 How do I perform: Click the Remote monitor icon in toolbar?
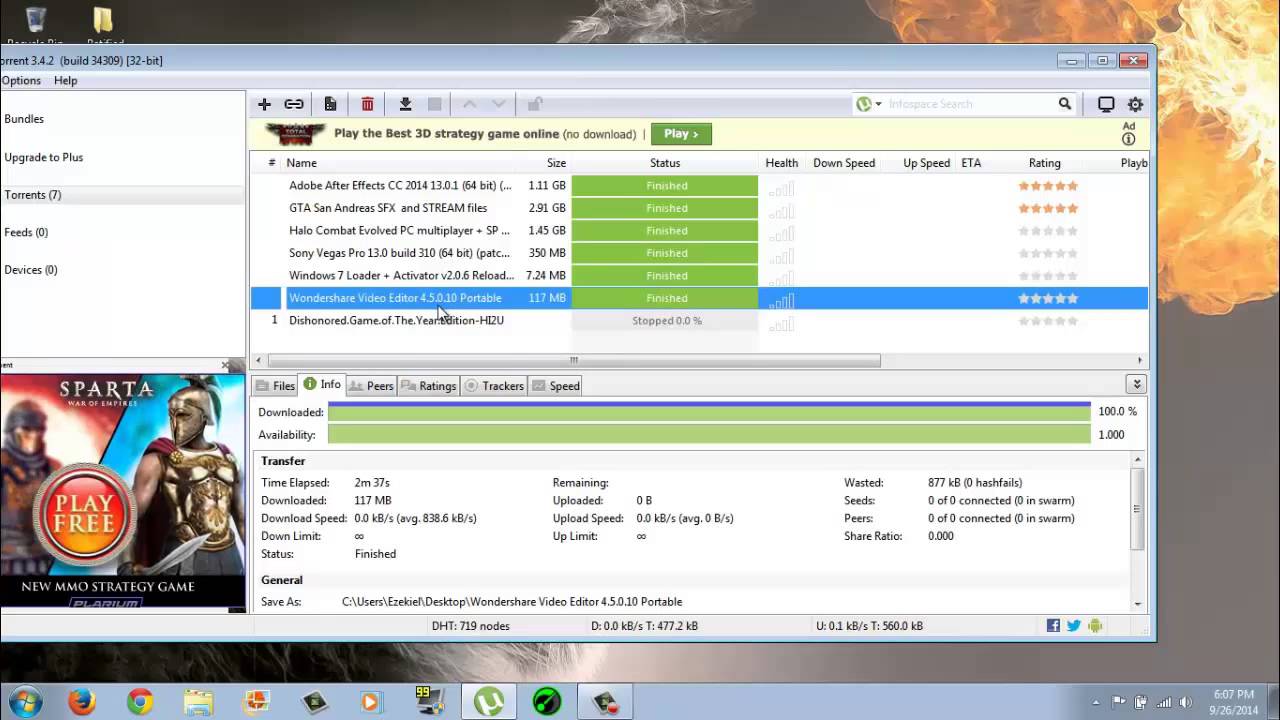point(1106,104)
